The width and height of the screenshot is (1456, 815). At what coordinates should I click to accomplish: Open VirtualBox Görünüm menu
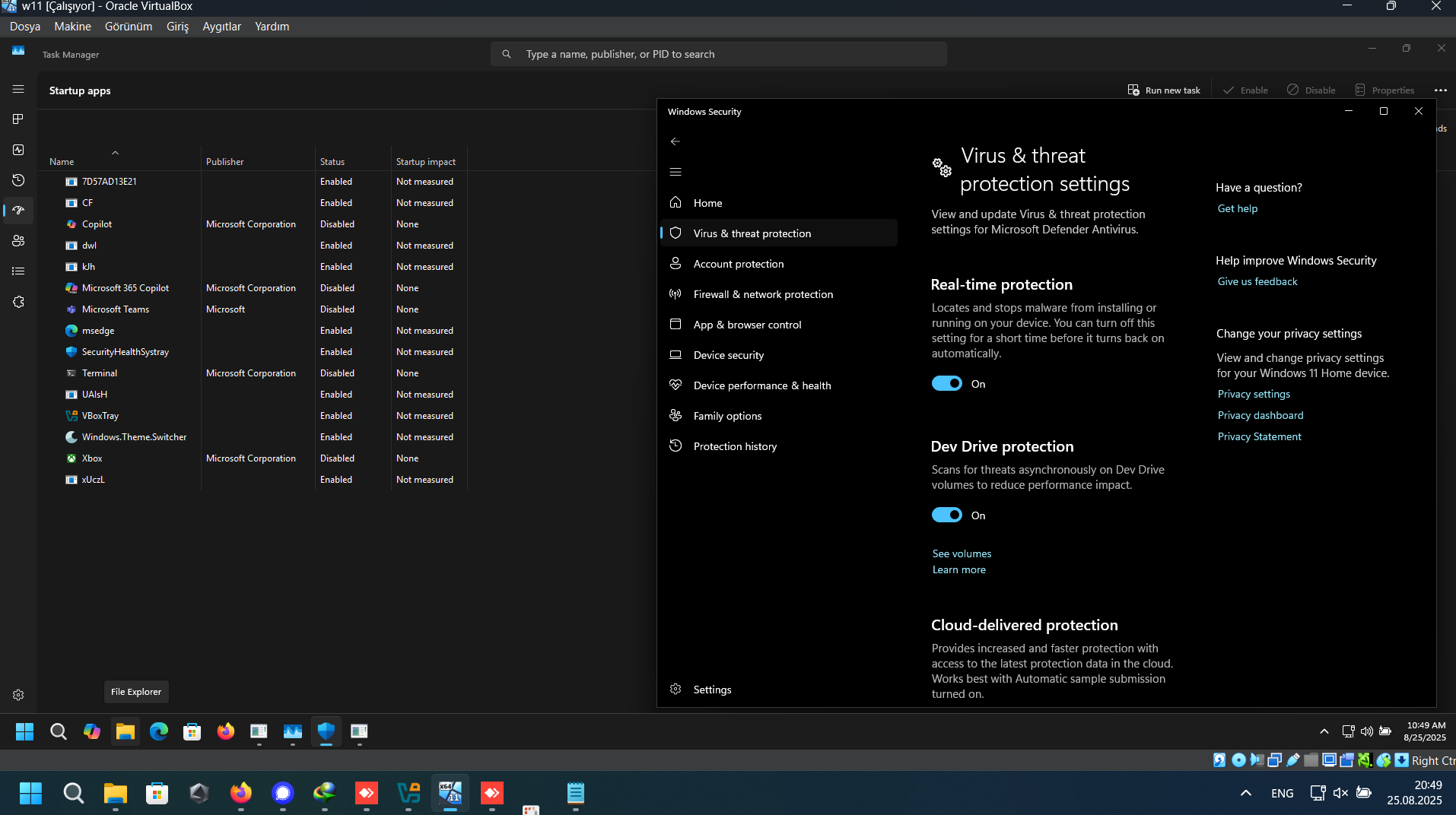click(129, 27)
